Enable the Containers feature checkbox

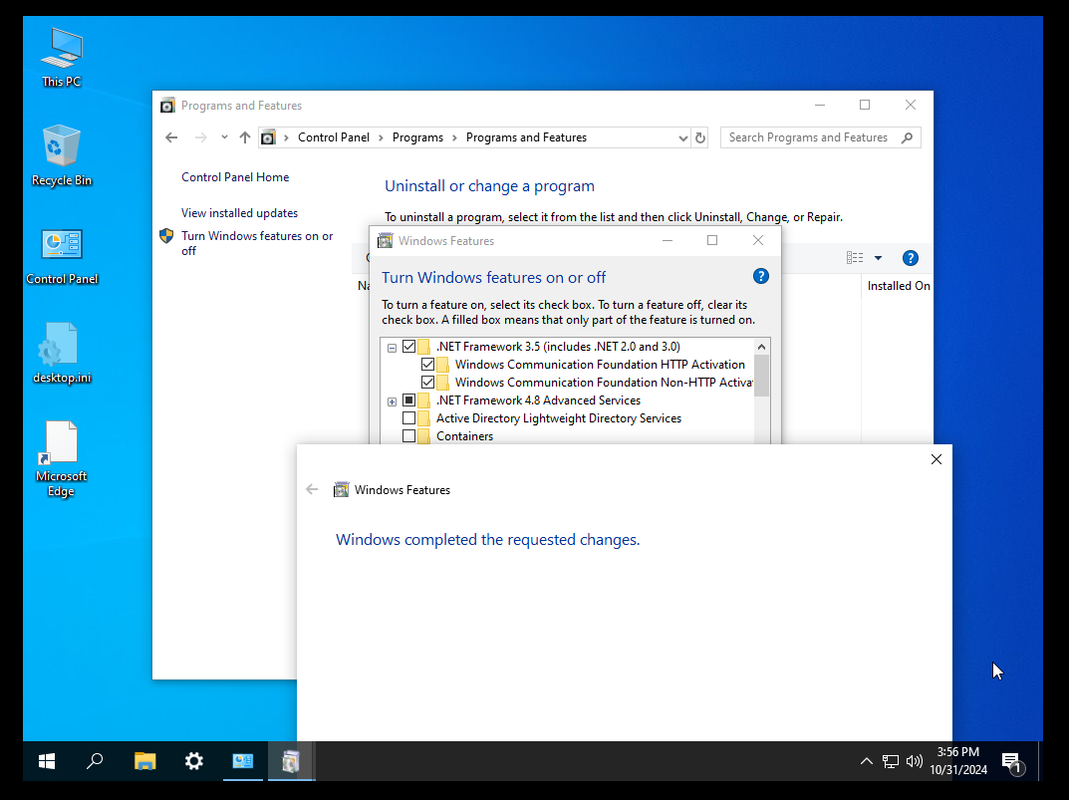[408, 436]
